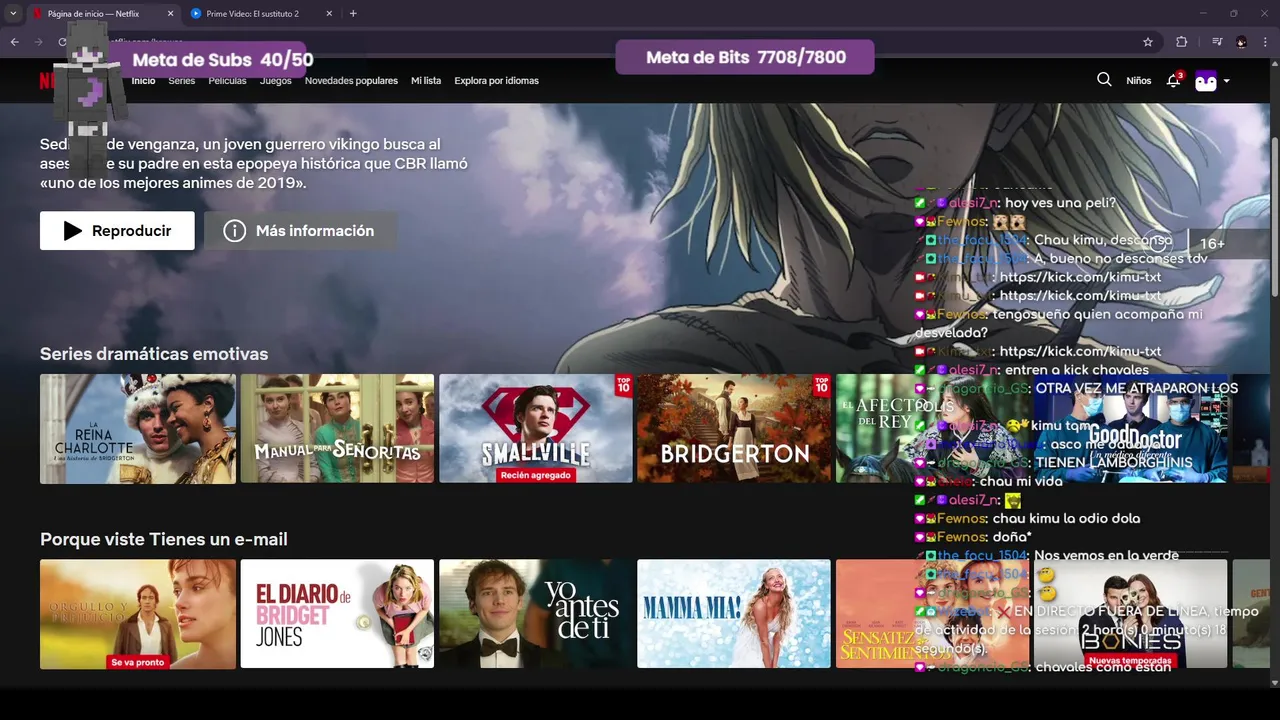
Task: Open Bridgerton thumbnail
Action: [x=734, y=429]
